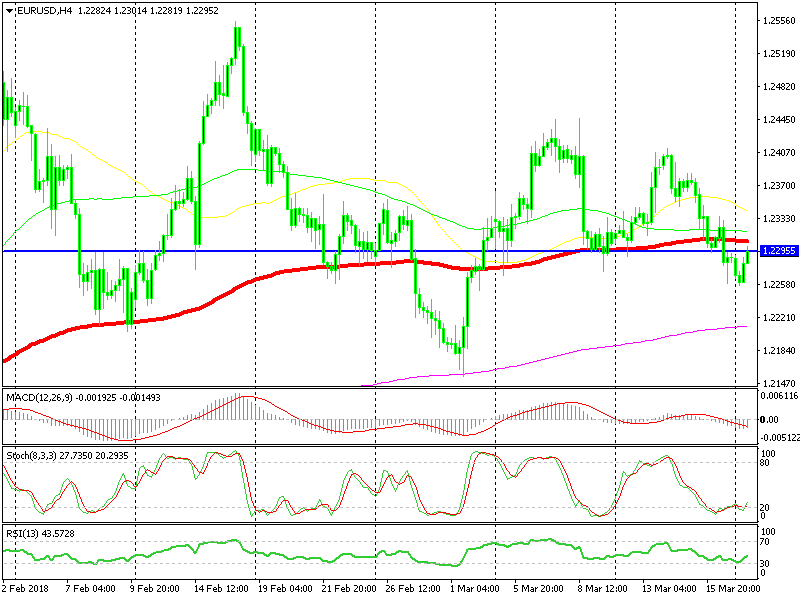Screen dimensions: 800x600
Task: Click the MACD scale value -0.005122
Action: tap(779, 438)
